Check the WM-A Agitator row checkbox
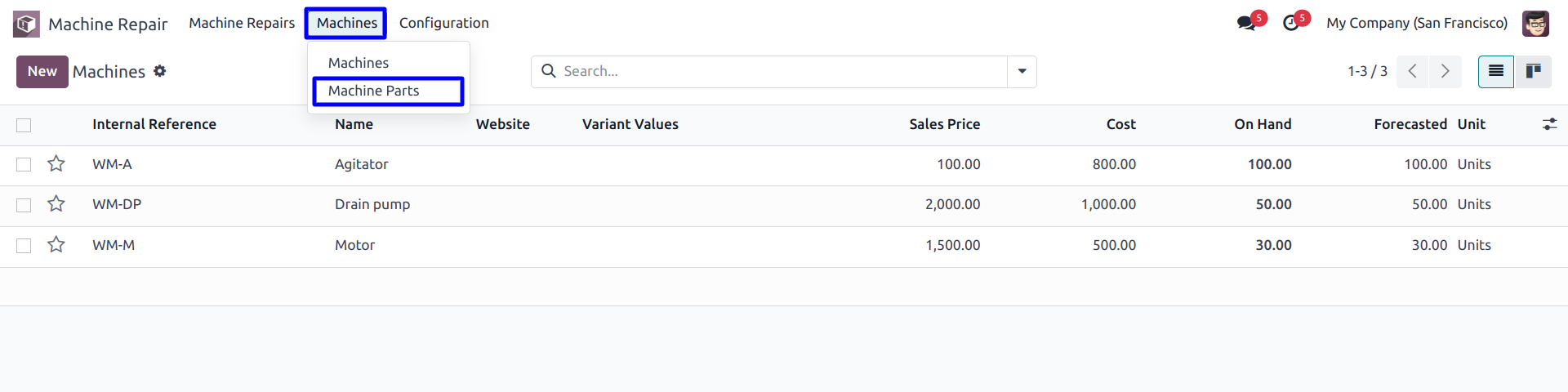 tap(24, 165)
